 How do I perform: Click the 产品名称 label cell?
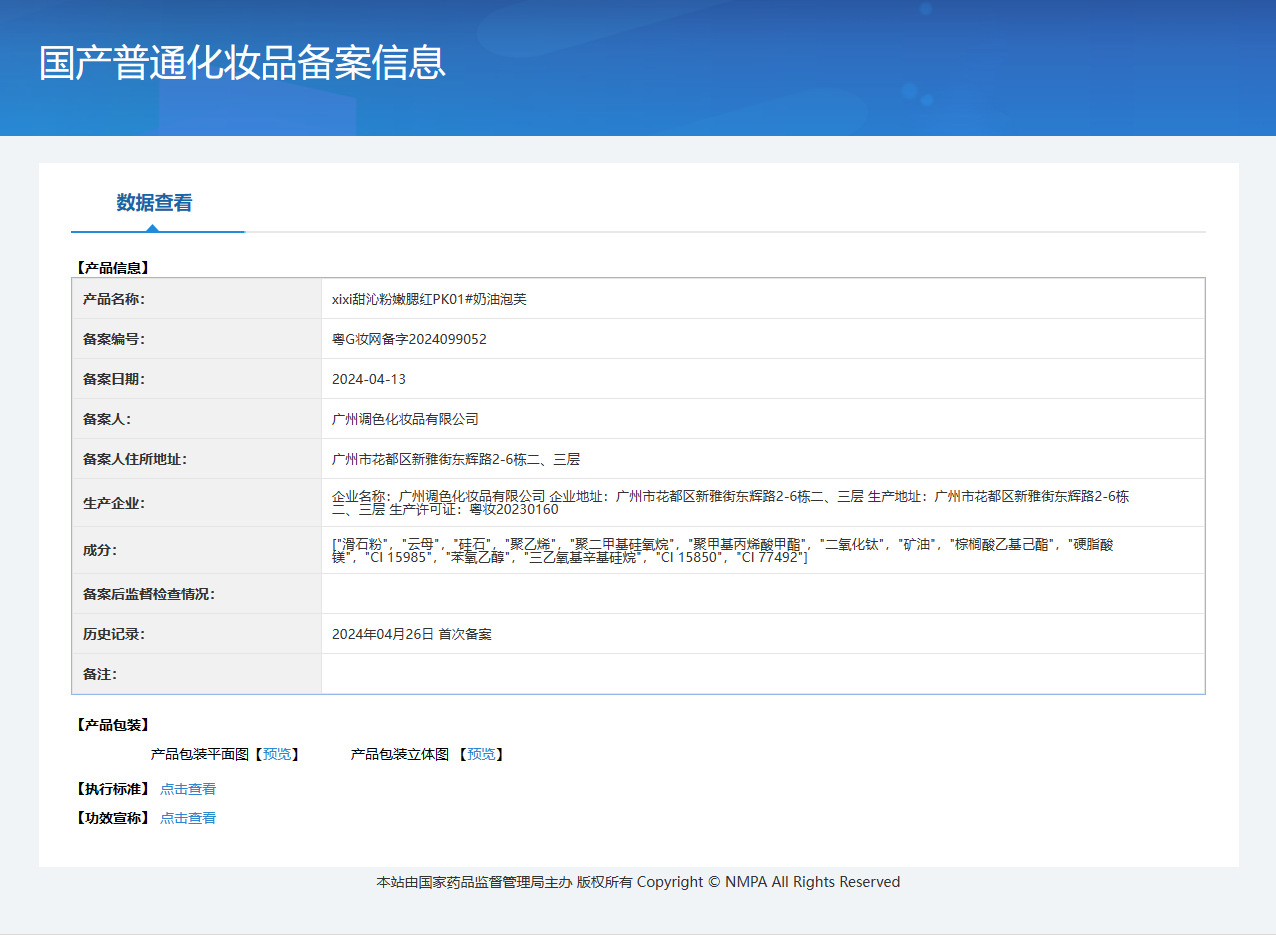[197, 299]
